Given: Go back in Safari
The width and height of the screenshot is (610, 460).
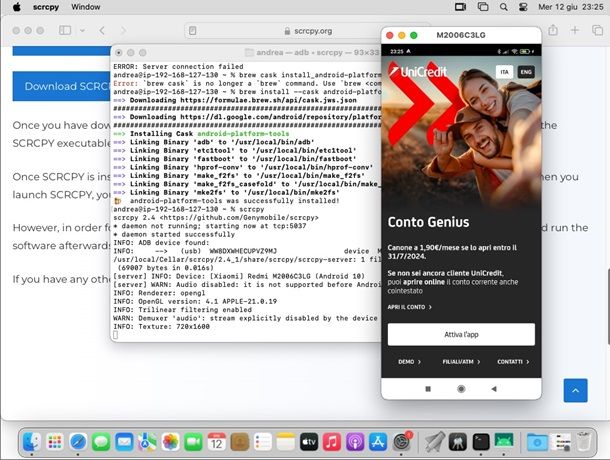Looking at the screenshot, I should (102, 30).
